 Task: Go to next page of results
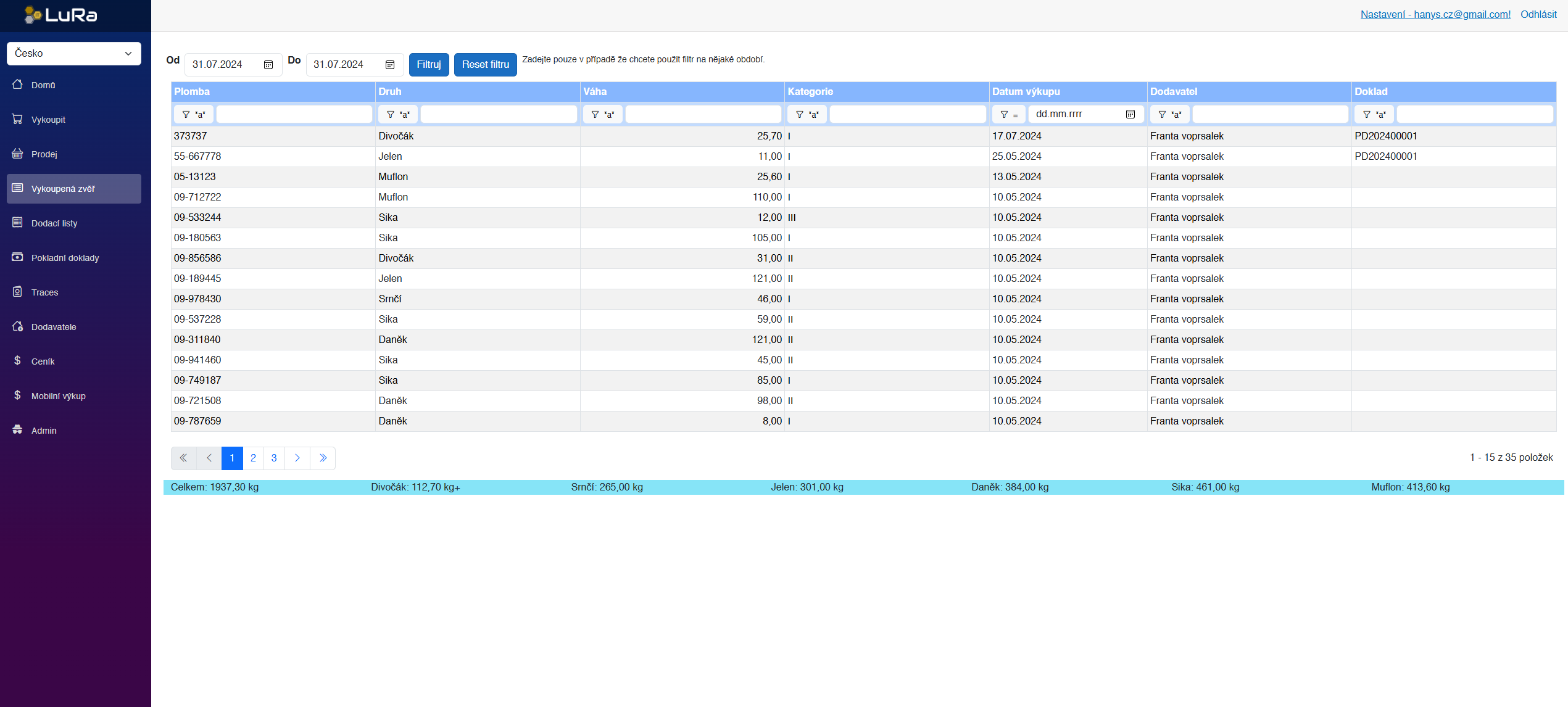pyautogui.click(x=297, y=458)
